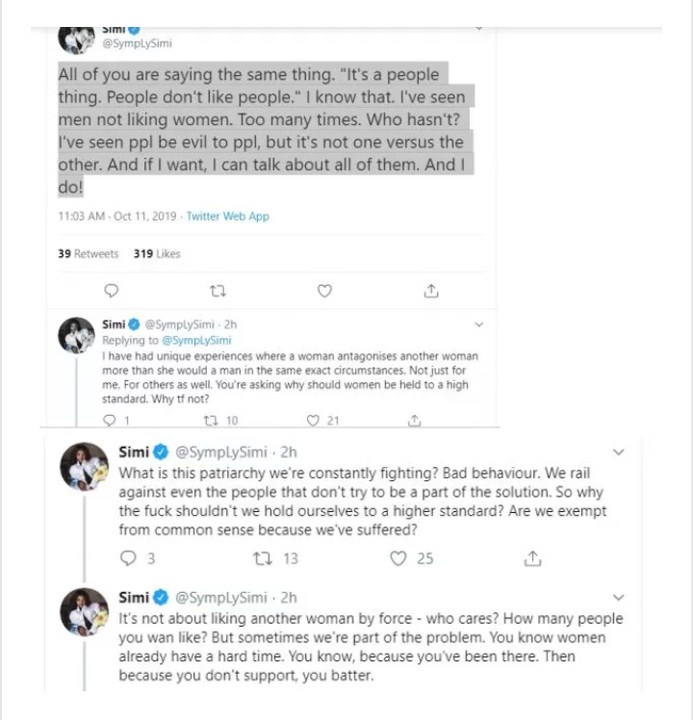The image size is (693, 720).
Task: Share the 'What is this patriarchy' tweet
Action: (x=534, y=558)
